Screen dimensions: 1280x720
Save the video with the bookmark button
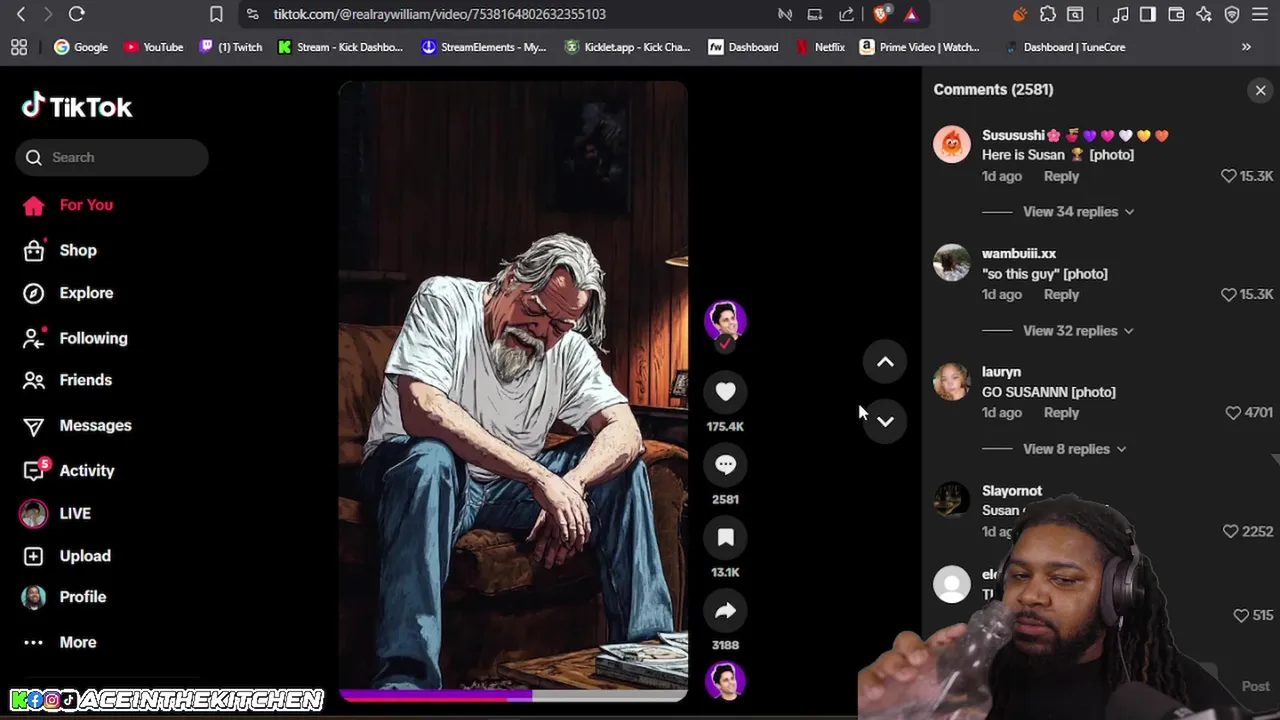(725, 538)
